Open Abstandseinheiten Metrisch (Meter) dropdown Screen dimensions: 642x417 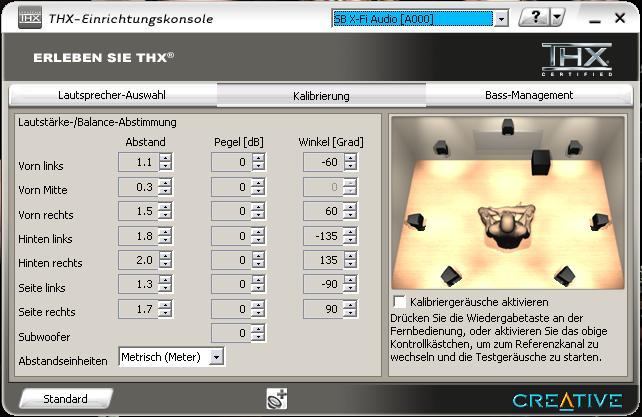(171, 357)
